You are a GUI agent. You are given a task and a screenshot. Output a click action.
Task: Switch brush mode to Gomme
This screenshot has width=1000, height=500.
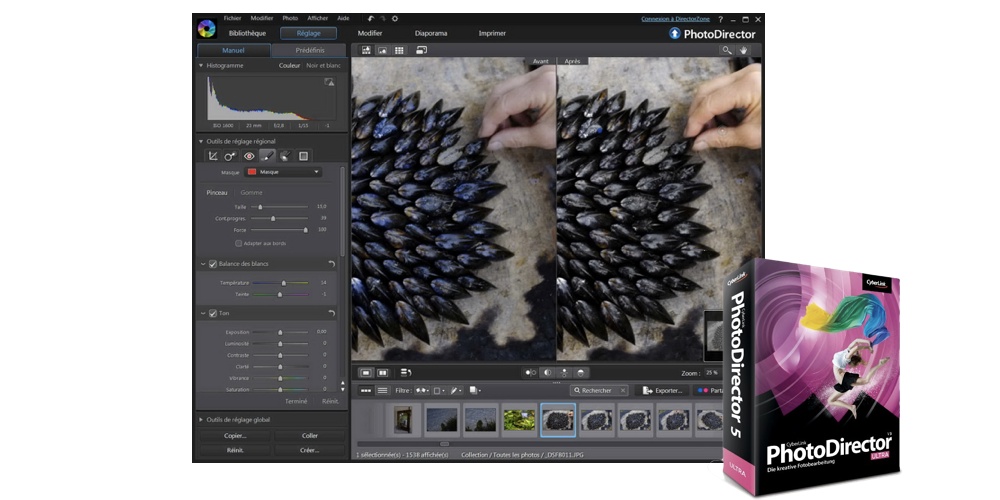(x=251, y=192)
